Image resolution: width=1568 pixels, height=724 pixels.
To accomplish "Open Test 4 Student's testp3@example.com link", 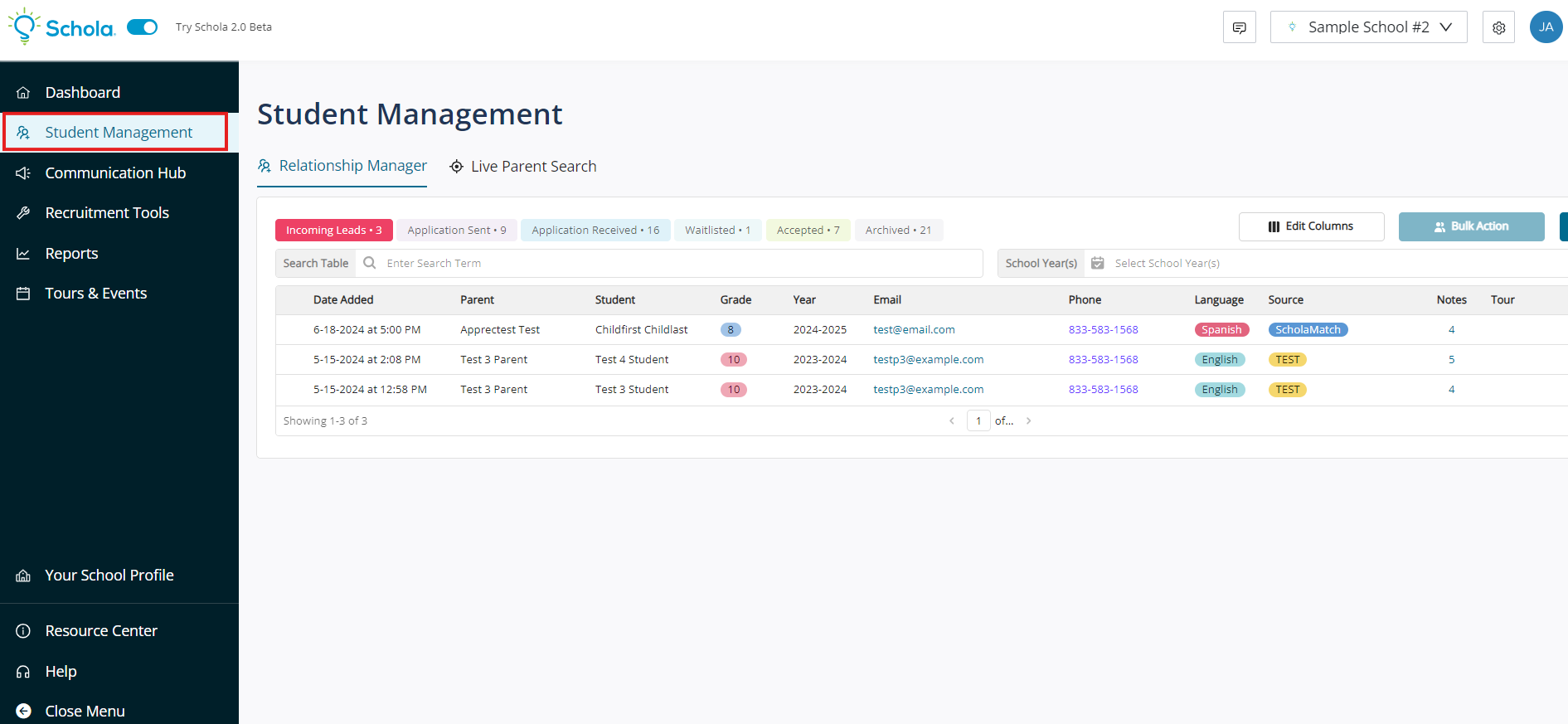I will point(928,359).
